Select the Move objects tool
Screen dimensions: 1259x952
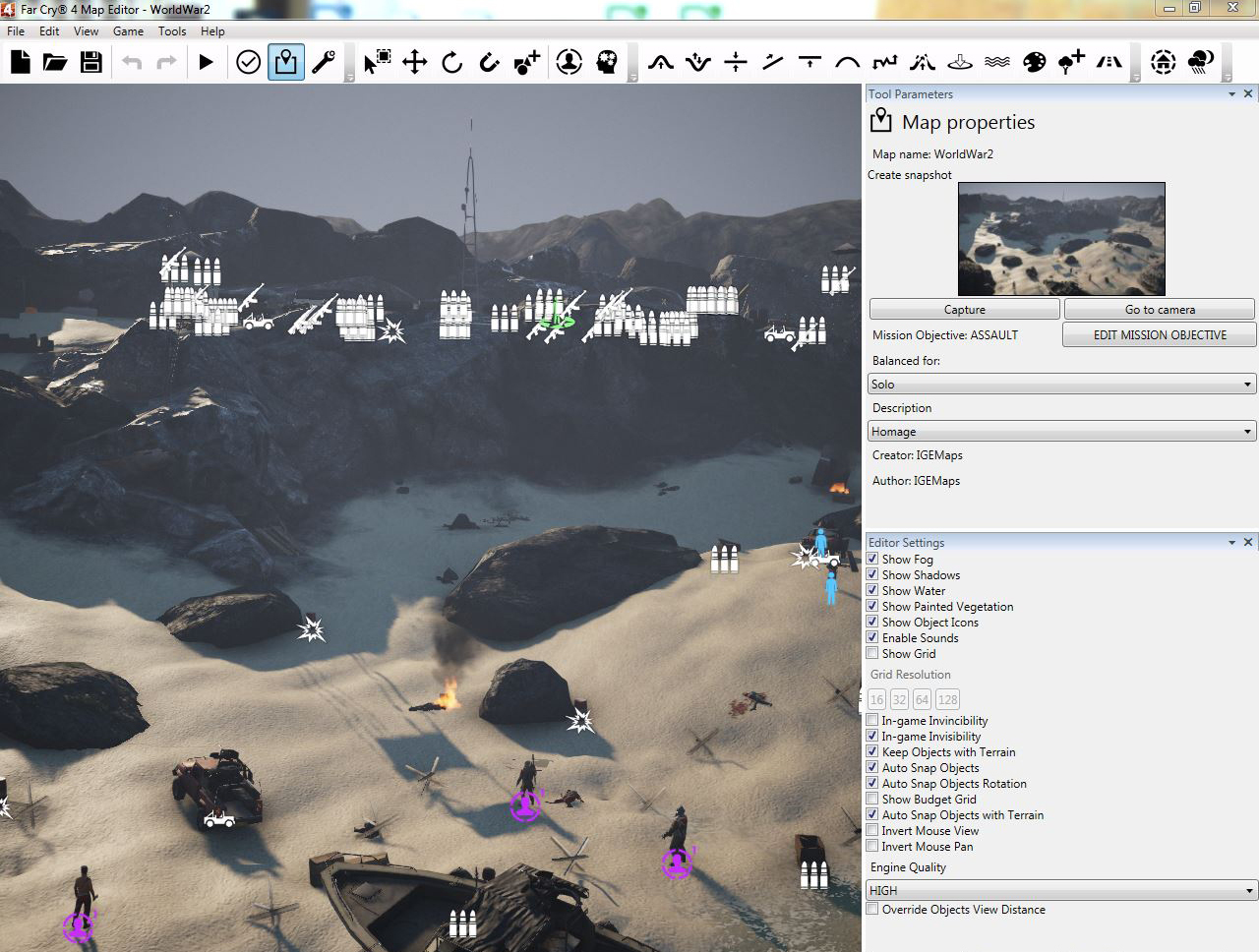point(415,62)
